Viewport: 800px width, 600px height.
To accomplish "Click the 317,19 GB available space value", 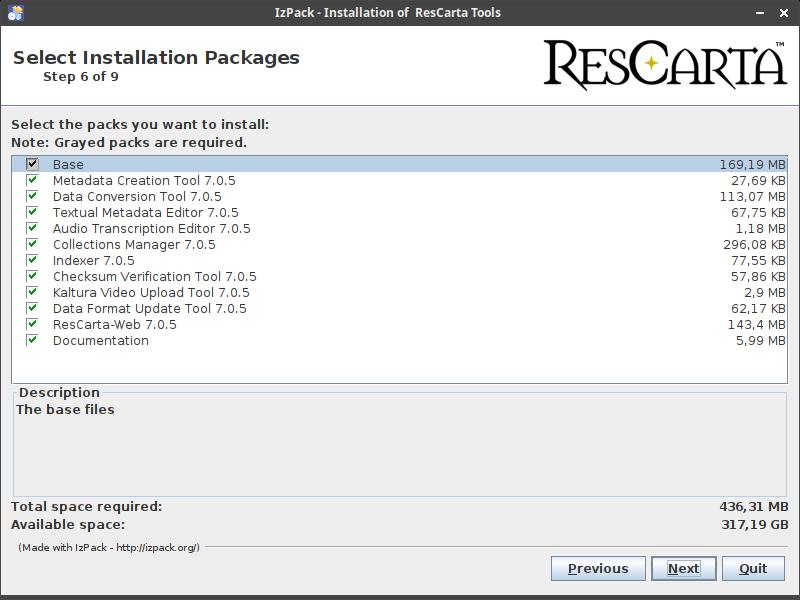I will [755, 524].
